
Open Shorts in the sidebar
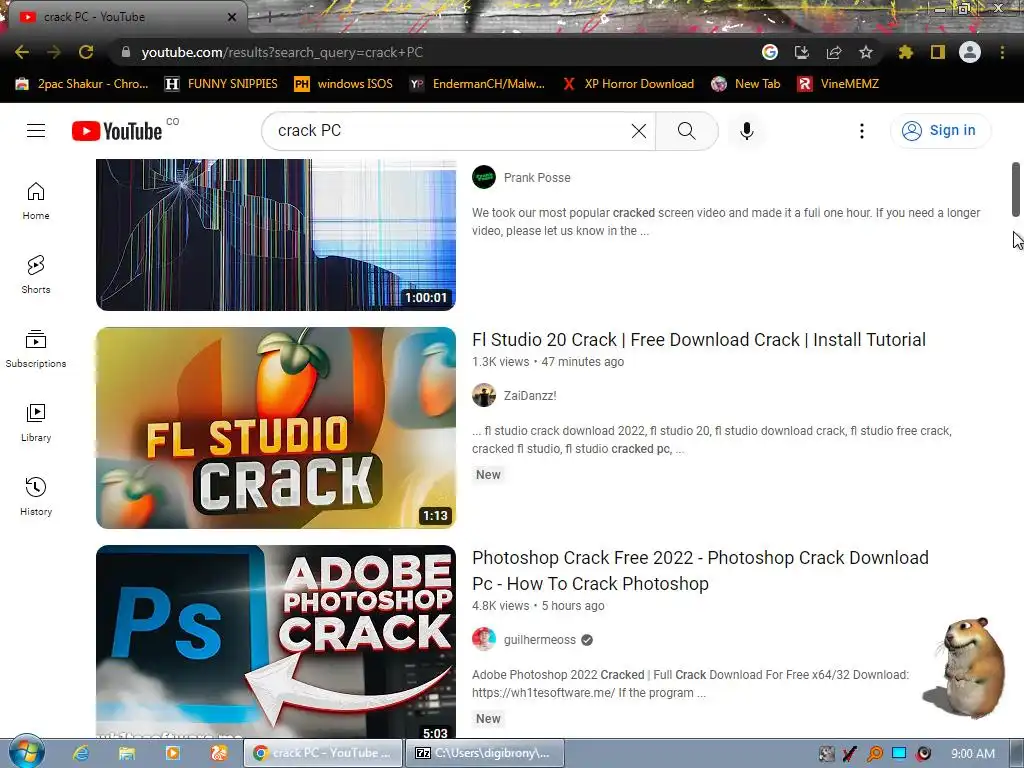[x=36, y=274]
